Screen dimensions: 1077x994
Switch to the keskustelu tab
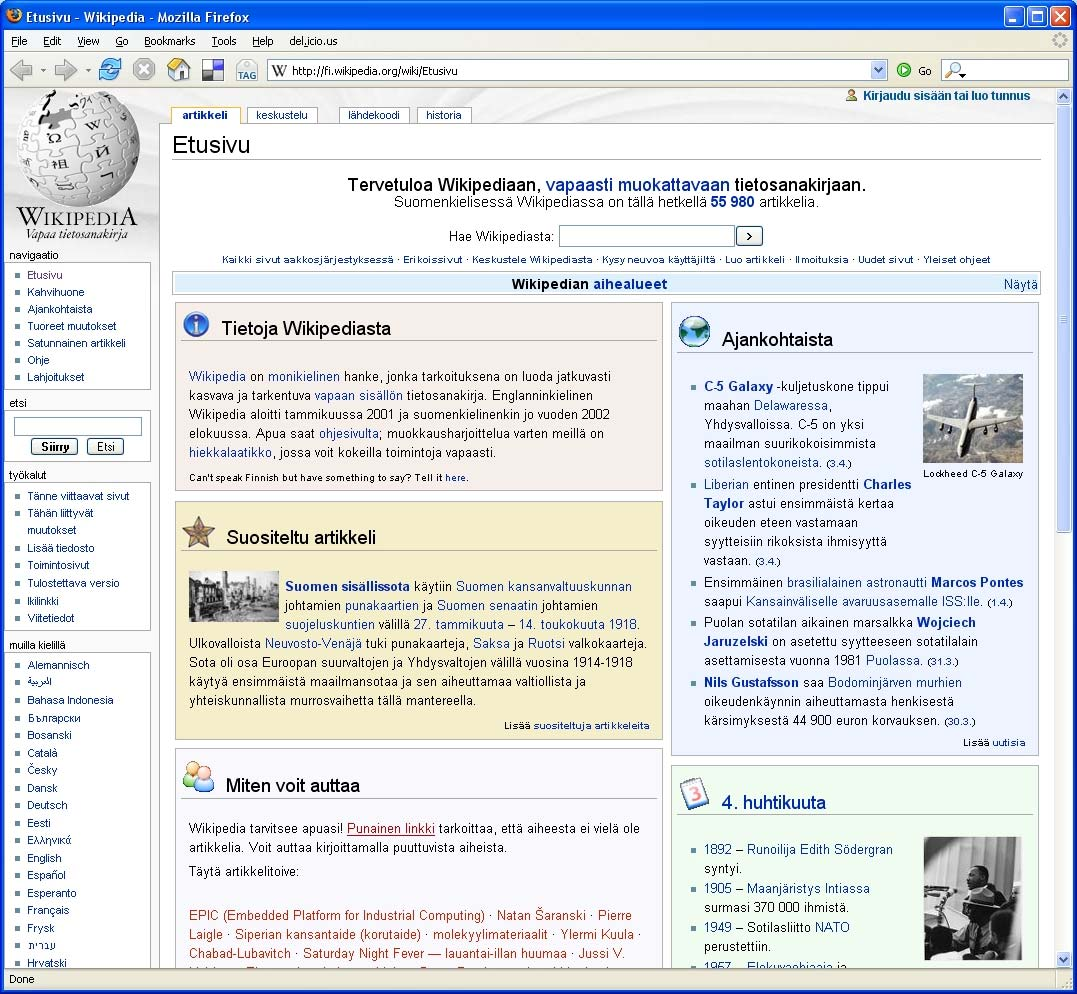(x=282, y=115)
